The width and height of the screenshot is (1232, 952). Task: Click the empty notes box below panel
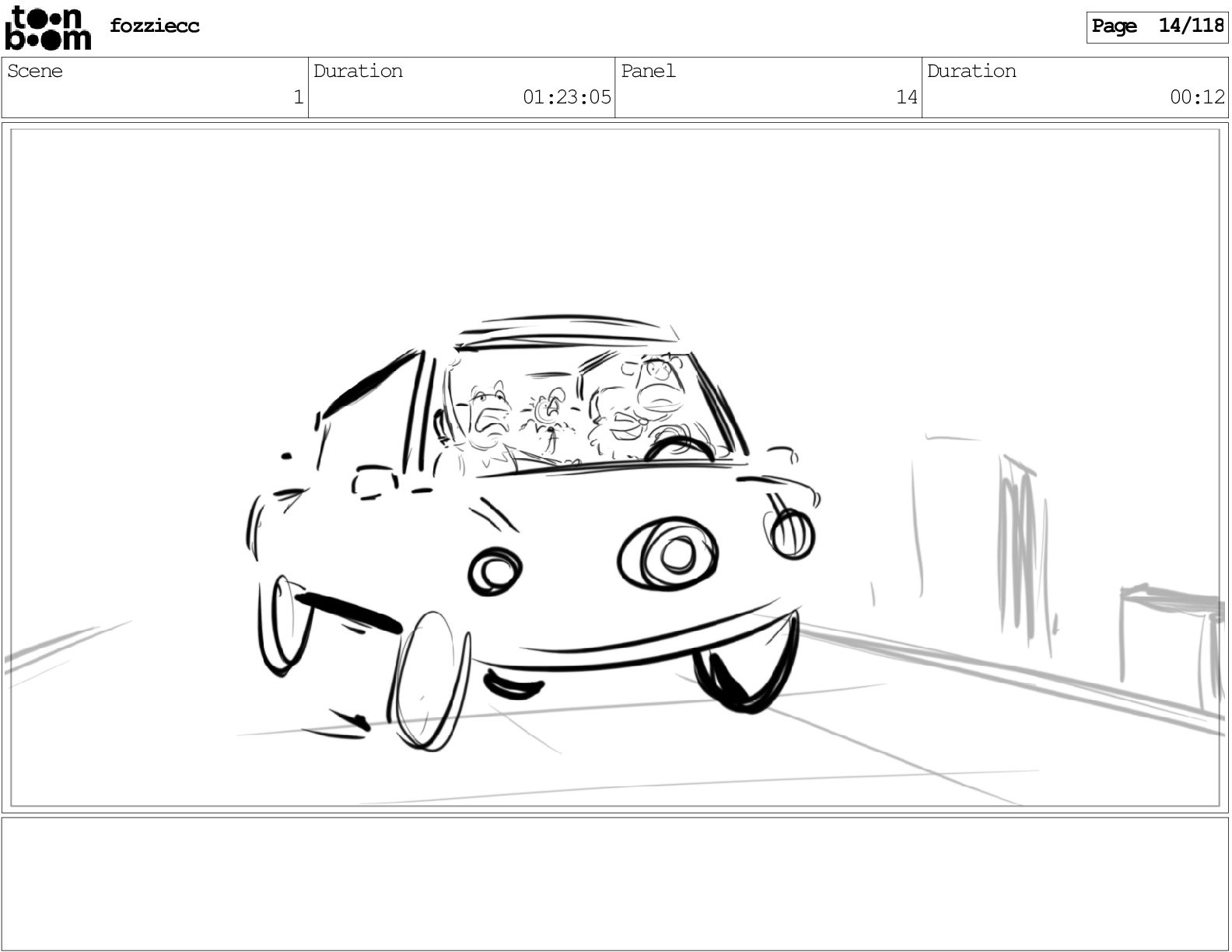(615, 883)
